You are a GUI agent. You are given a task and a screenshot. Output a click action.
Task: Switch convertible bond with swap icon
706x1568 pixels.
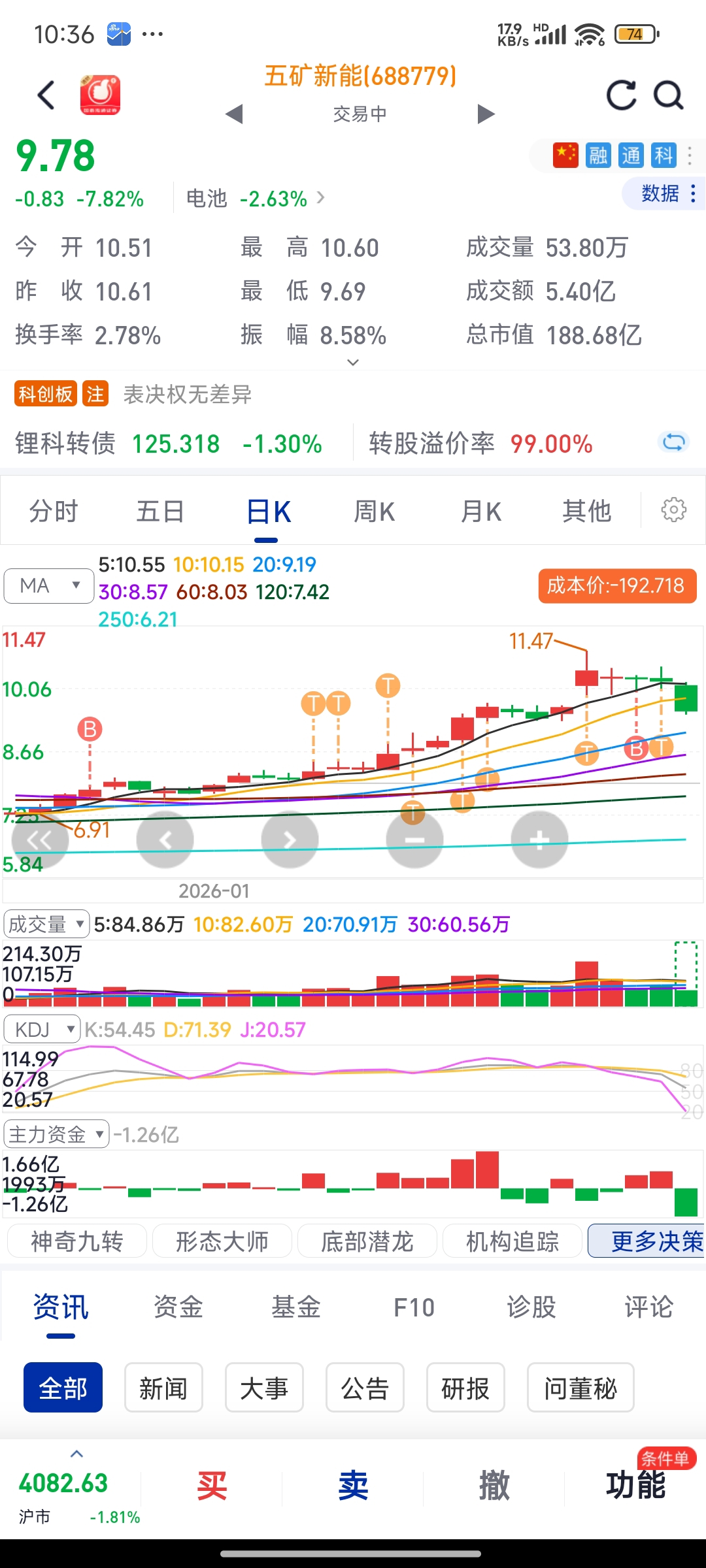[x=673, y=443]
